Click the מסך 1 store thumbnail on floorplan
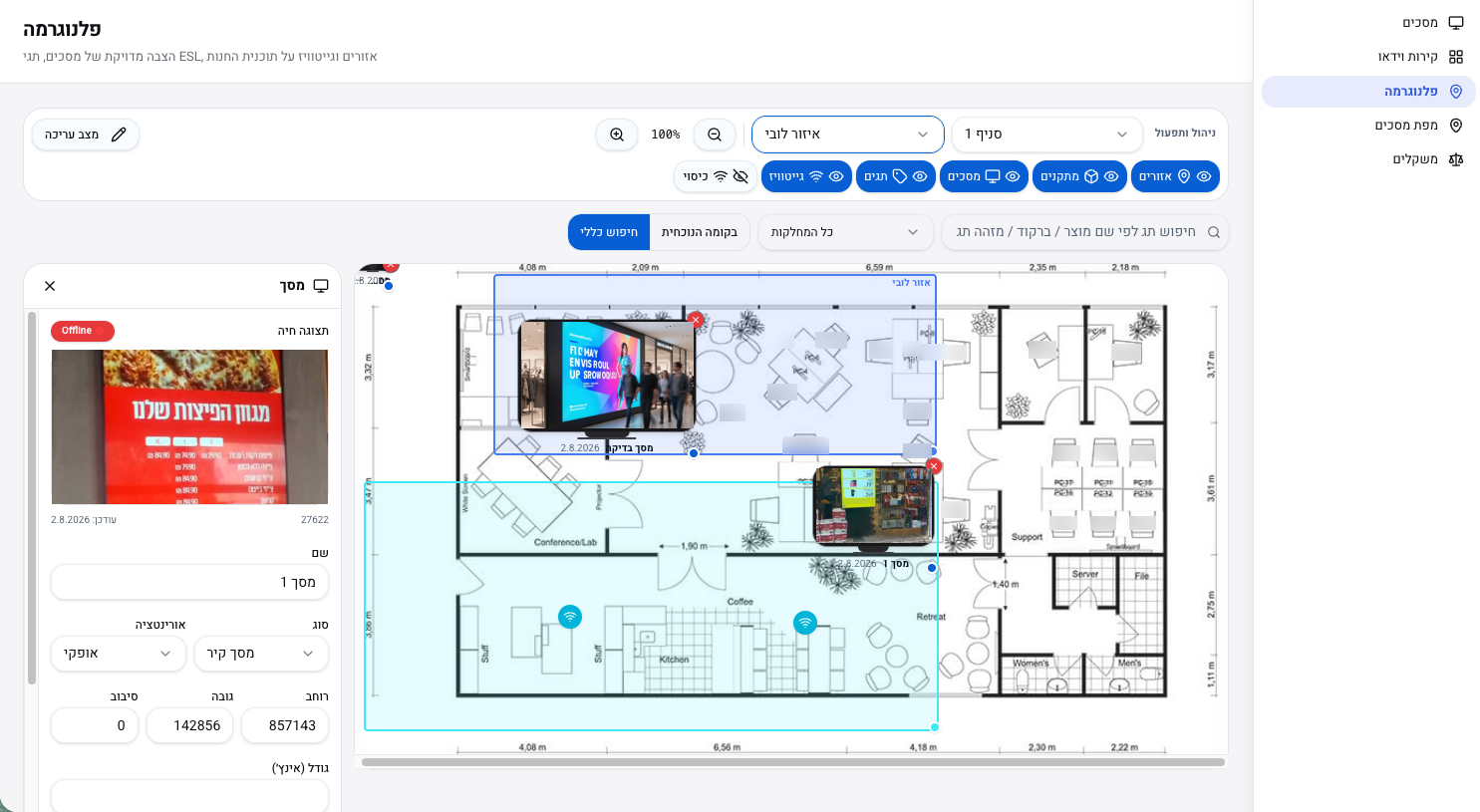Viewport: 1480px width, 812px height. (x=874, y=505)
